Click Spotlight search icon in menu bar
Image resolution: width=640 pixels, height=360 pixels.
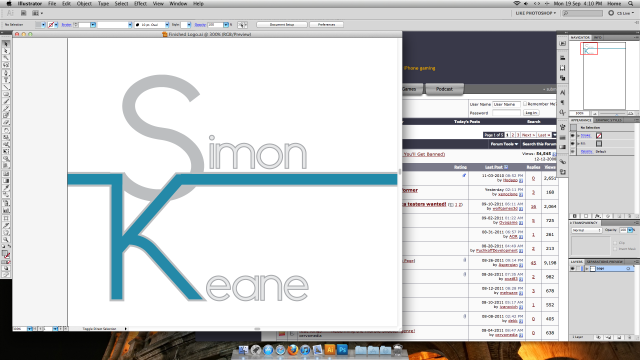point(631,4)
